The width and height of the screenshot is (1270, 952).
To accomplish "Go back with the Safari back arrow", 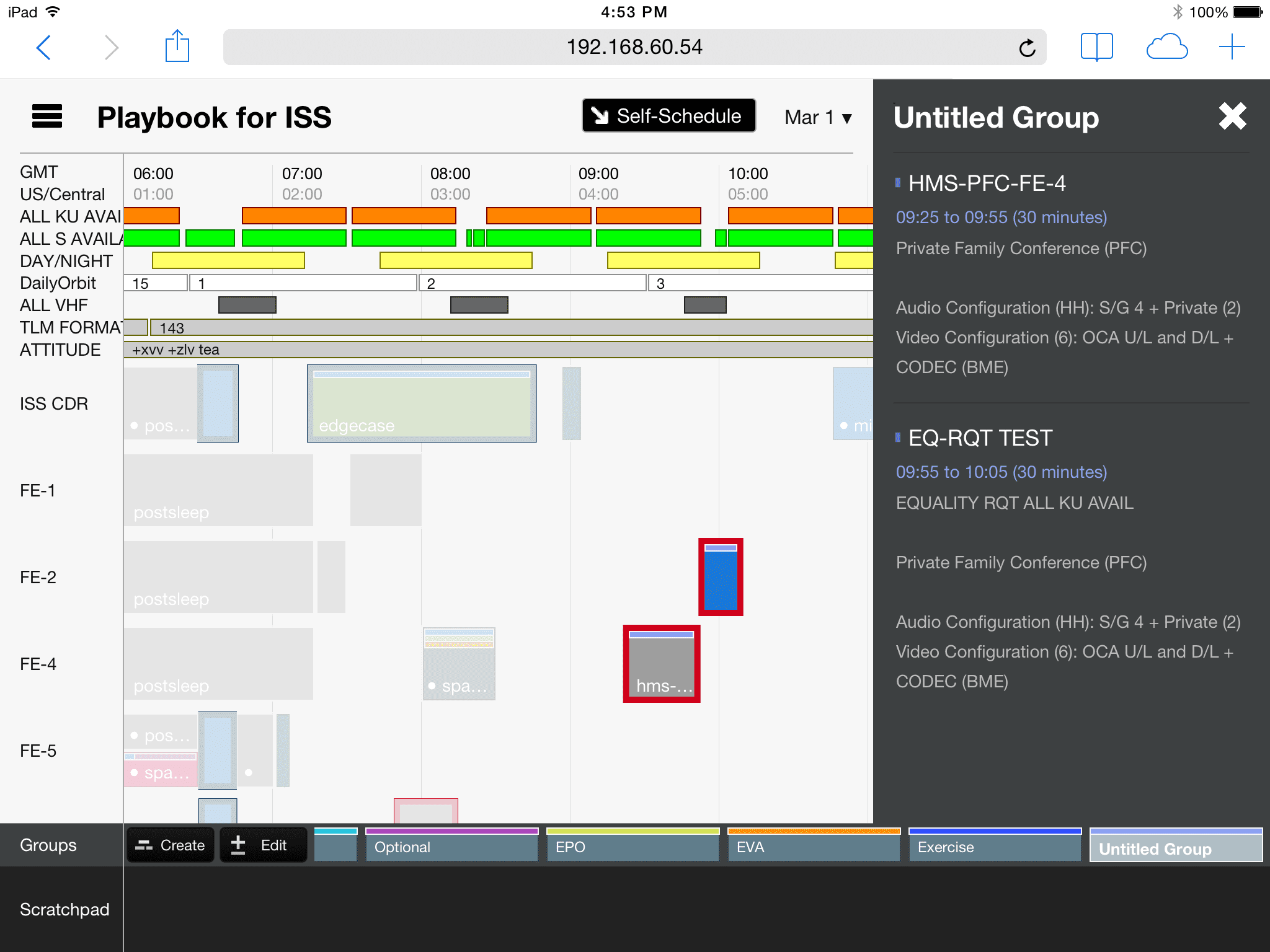I will (43, 47).
